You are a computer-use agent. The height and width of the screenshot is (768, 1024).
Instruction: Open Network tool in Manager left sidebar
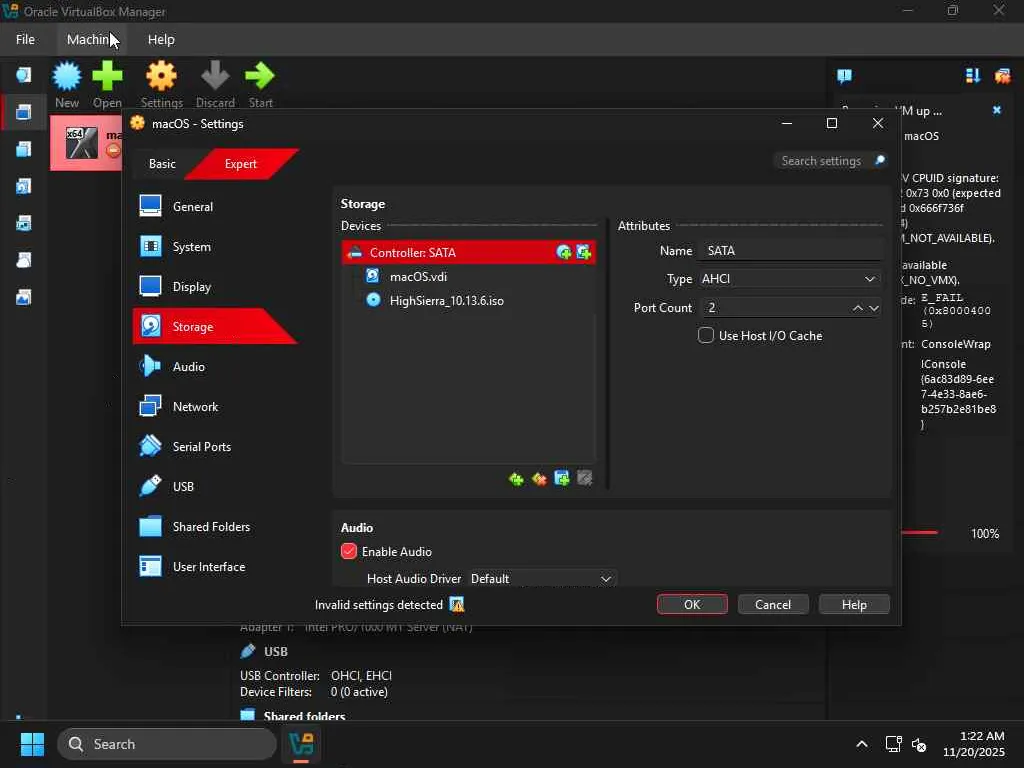pyautogui.click(x=24, y=224)
